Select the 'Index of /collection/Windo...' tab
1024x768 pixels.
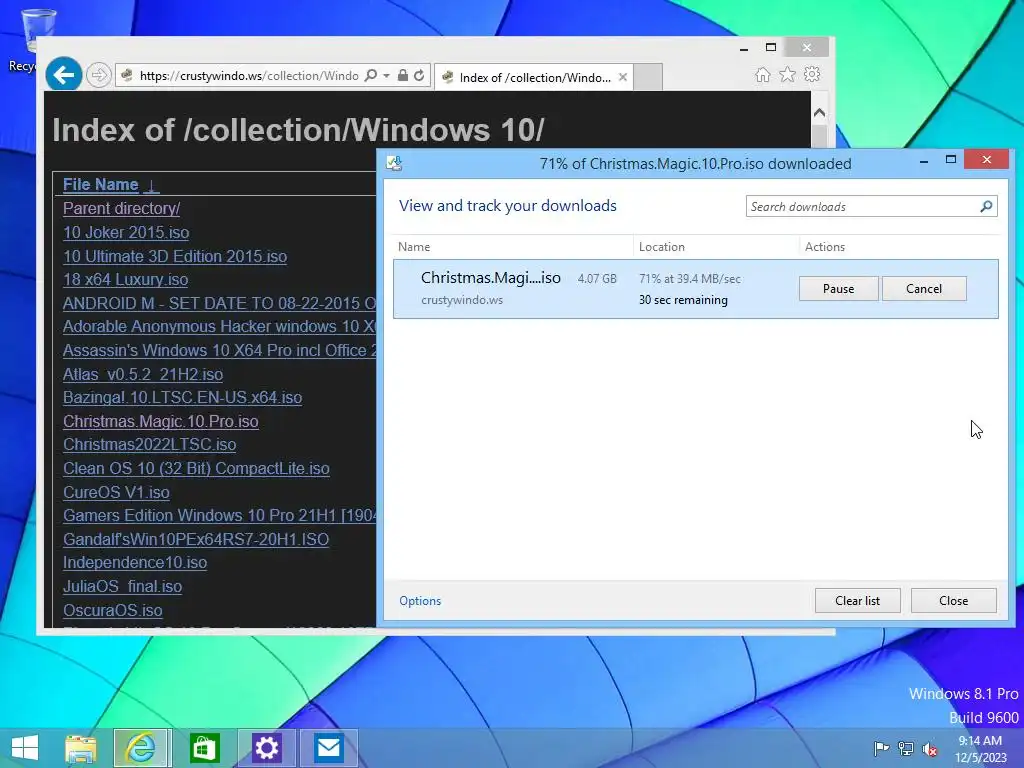[534, 77]
